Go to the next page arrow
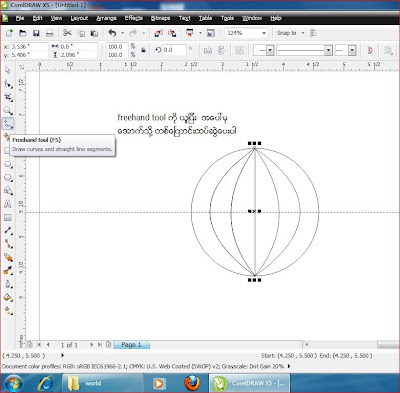 pos(91,344)
